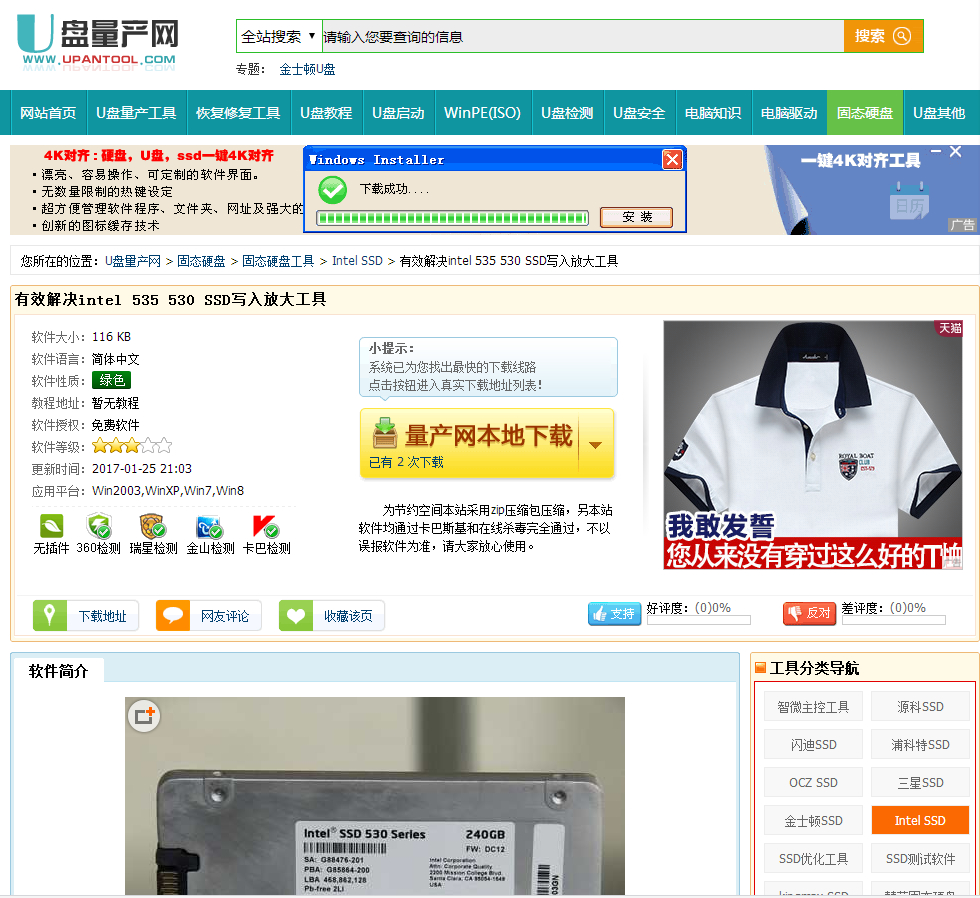This screenshot has height=898, width=980.
Task: Select the 软件简介 tab
Action: tap(59, 671)
